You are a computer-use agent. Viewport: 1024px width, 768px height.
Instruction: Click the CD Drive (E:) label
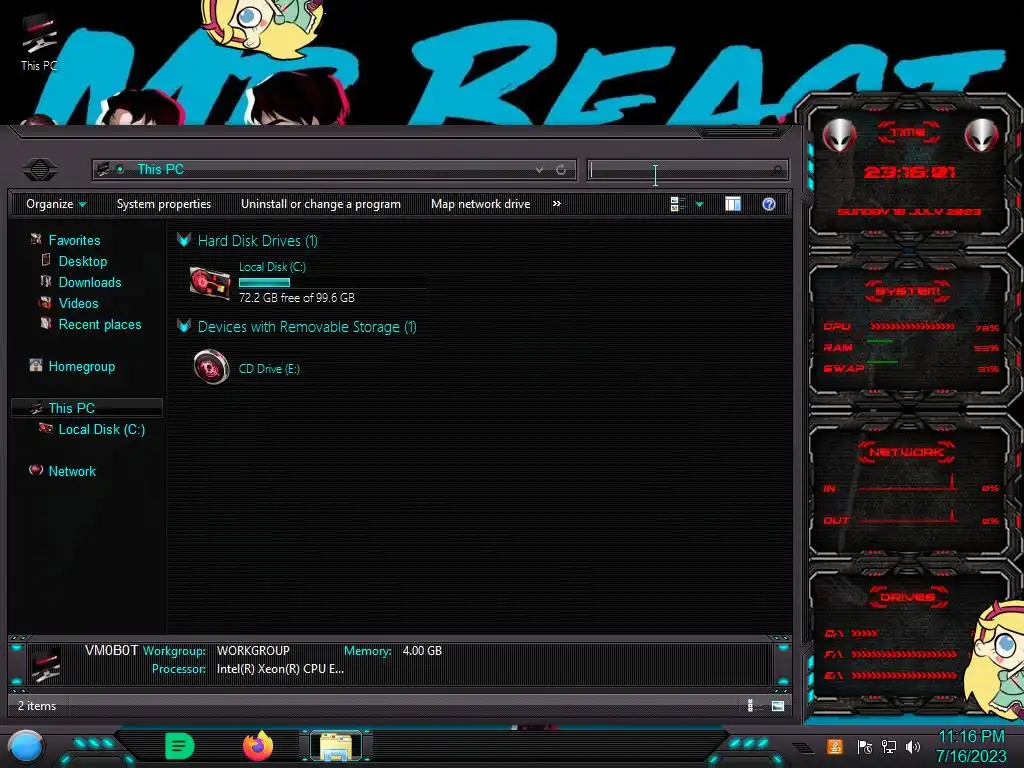(x=269, y=369)
